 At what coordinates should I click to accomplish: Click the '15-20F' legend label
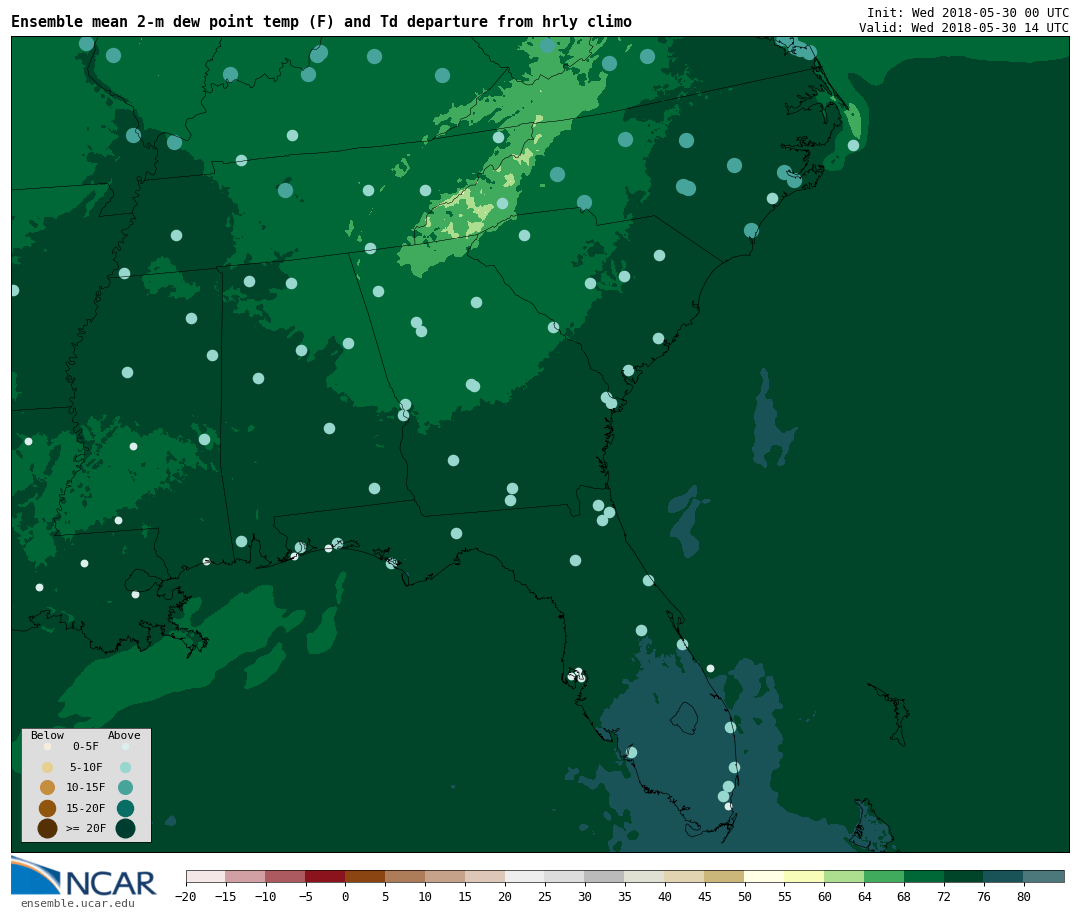click(86, 808)
